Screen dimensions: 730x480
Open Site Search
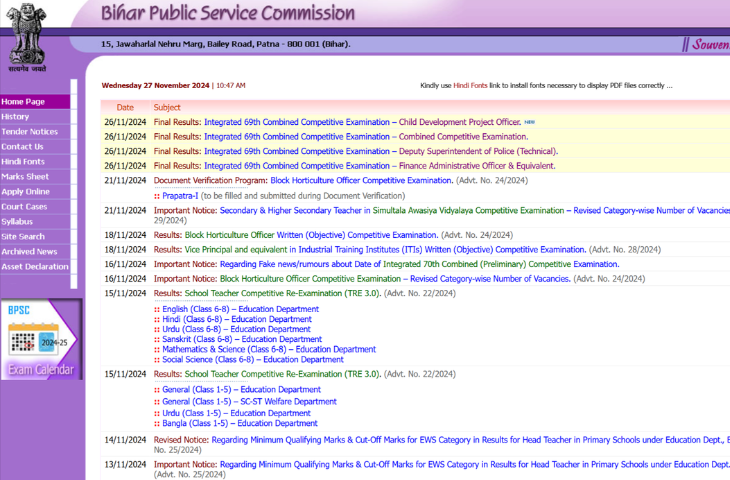[35, 237]
